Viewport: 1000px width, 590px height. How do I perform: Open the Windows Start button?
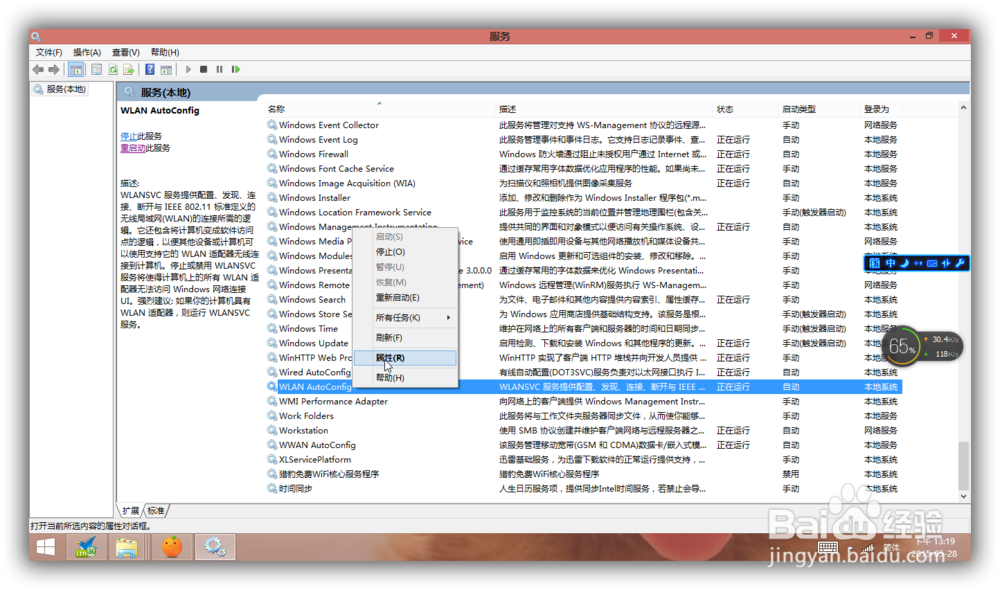[46, 547]
